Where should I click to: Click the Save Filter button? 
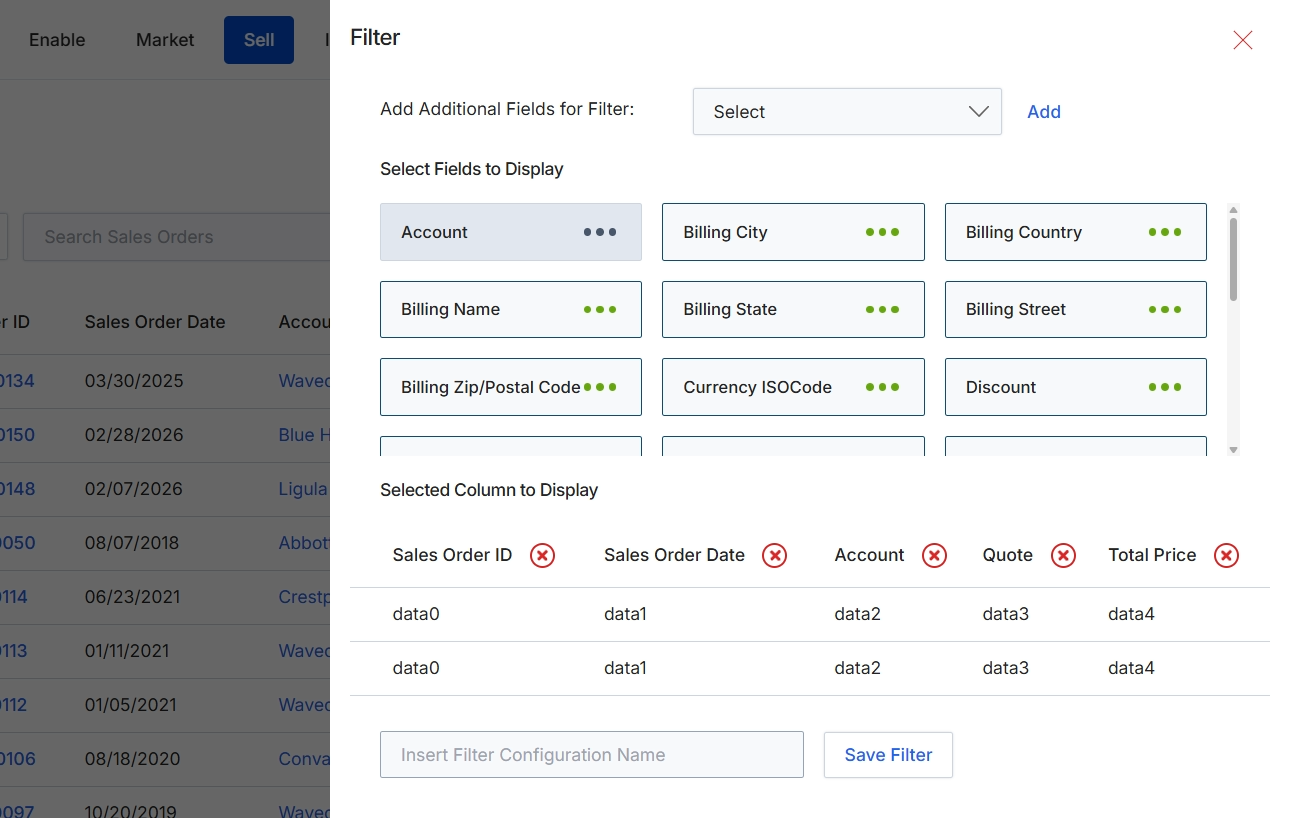point(888,755)
